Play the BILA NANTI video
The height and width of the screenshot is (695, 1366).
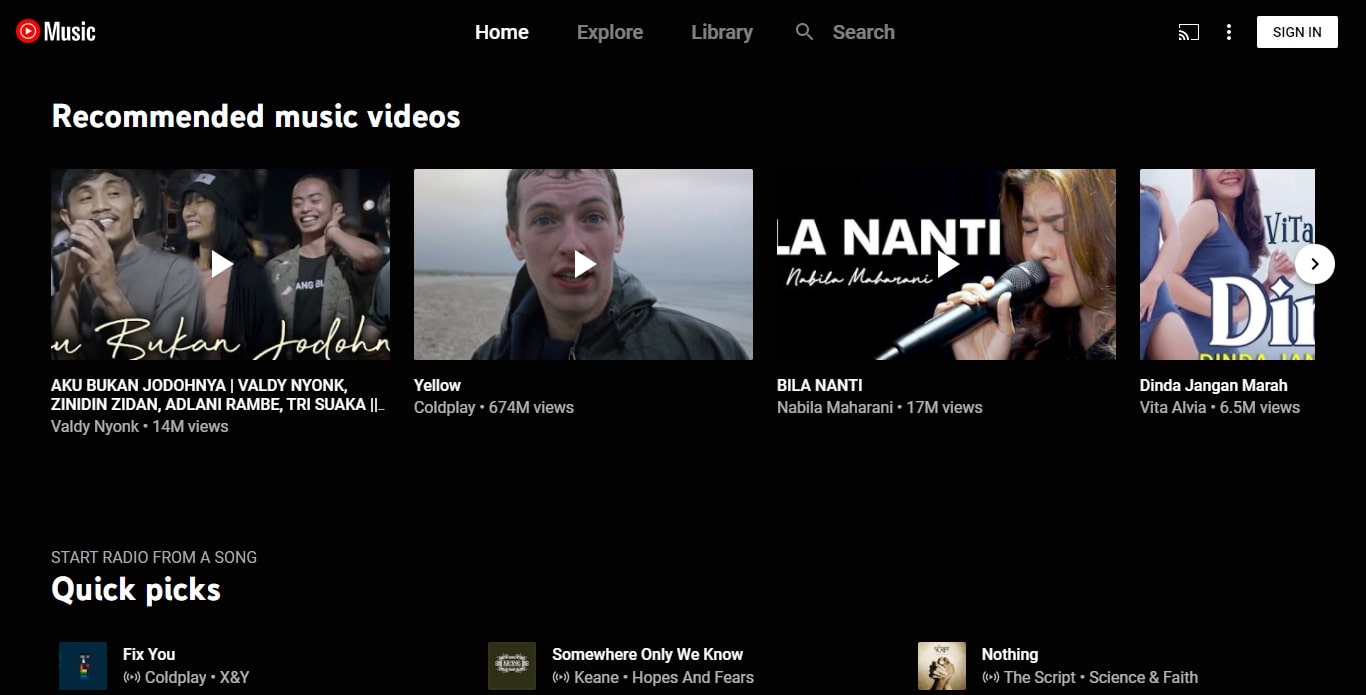click(946, 263)
